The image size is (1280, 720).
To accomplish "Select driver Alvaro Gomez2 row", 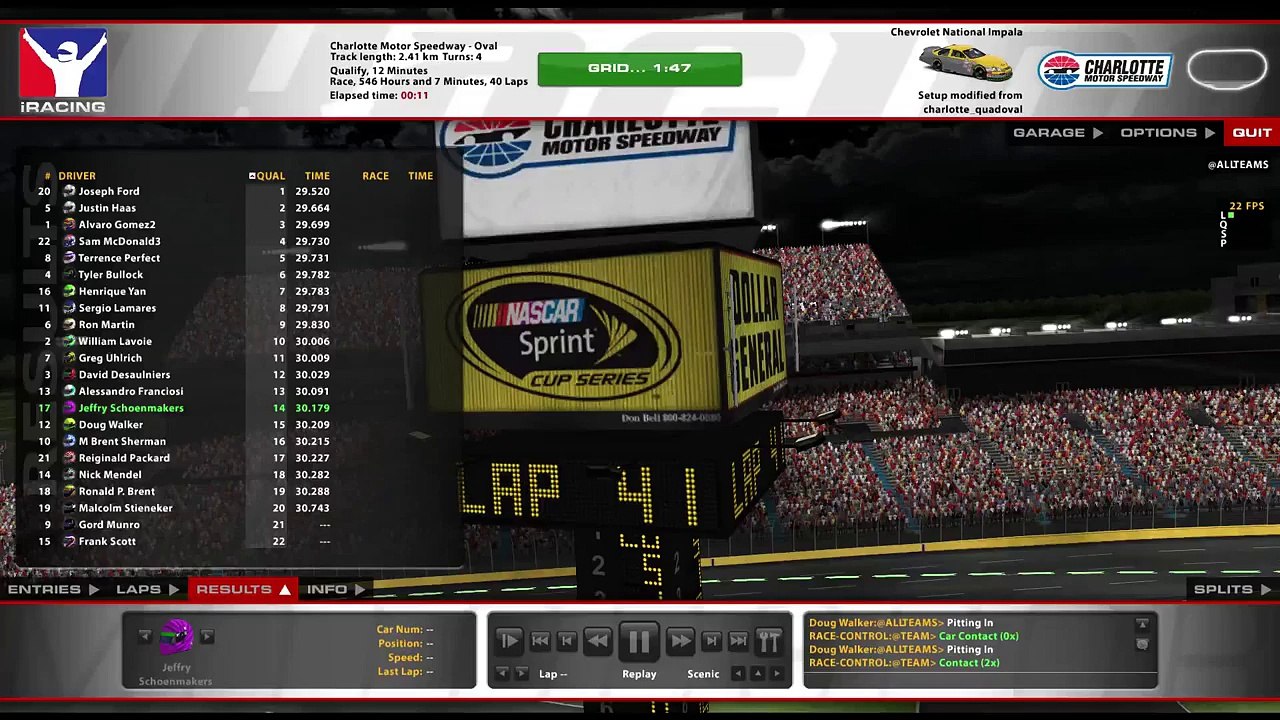I will coord(185,225).
